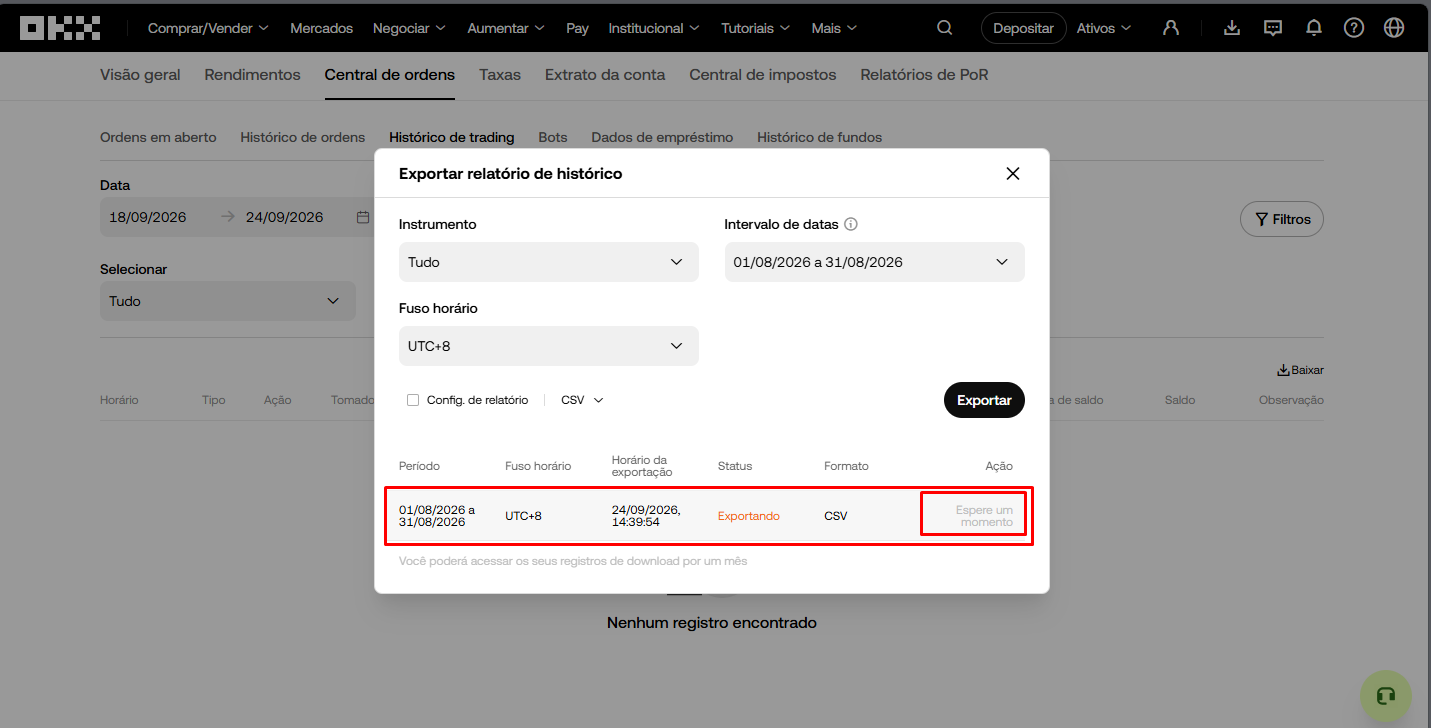Expand the Tutoriais menu
1431x728 pixels.
tap(756, 28)
